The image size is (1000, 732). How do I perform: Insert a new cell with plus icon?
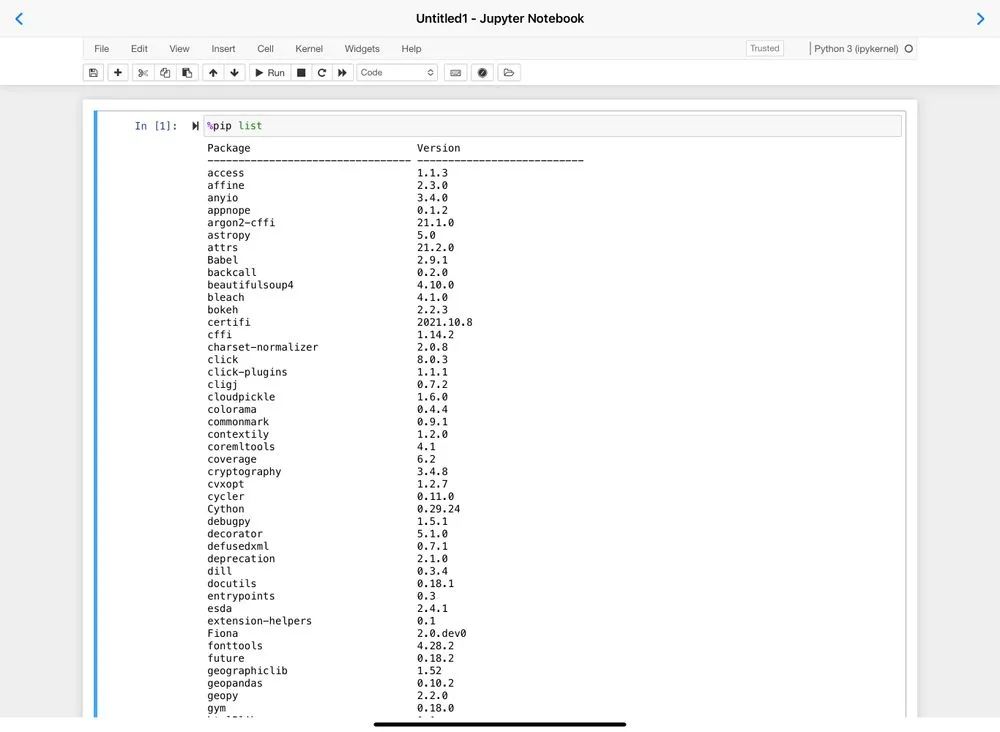(118, 73)
